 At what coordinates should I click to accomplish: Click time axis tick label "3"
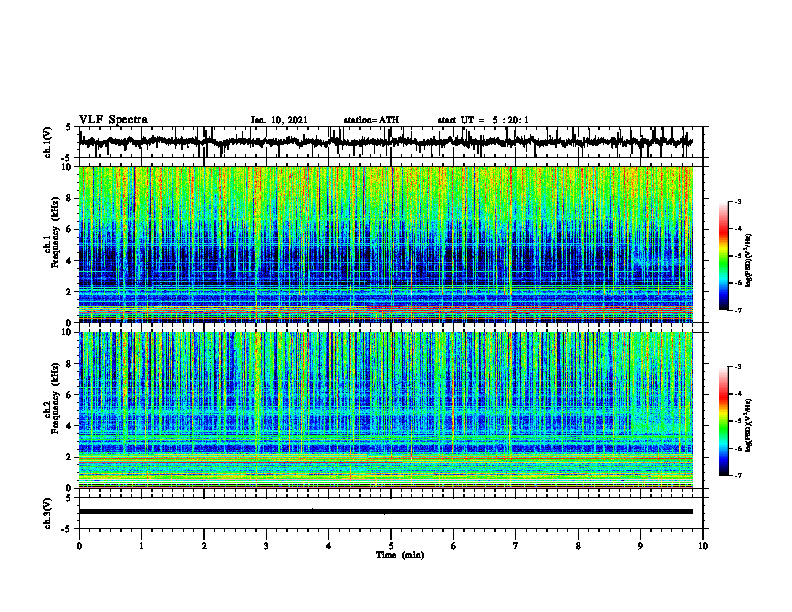pyautogui.click(x=266, y=546)
